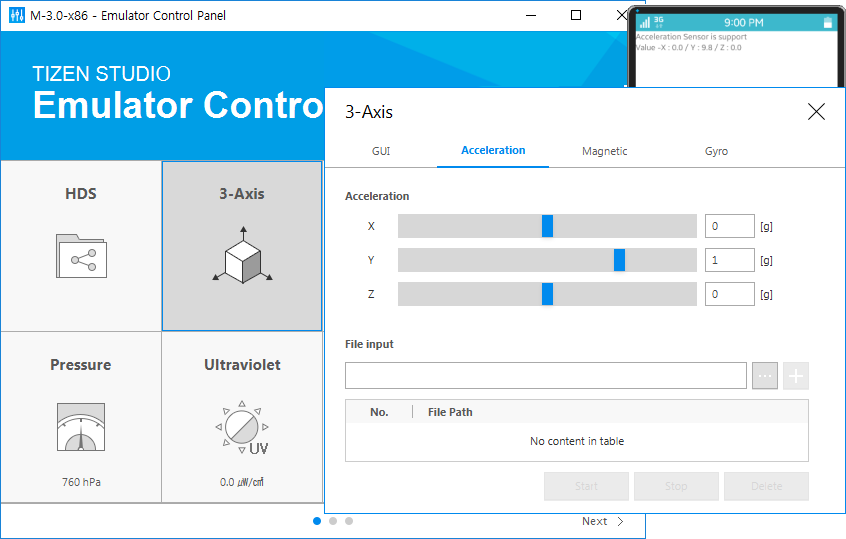Click the Ultraviolet UV dial icon
This screenshot has height=539, width=846.
(242, 427)
